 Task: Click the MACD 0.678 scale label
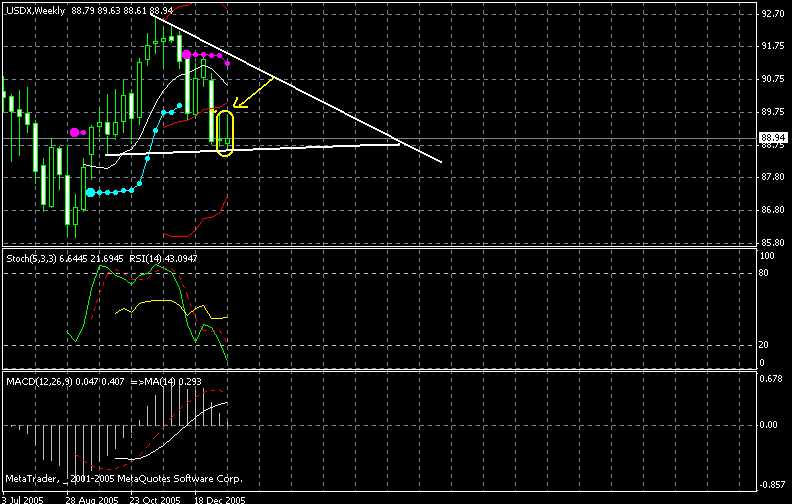pyautogui.click(x=769, y=379)
